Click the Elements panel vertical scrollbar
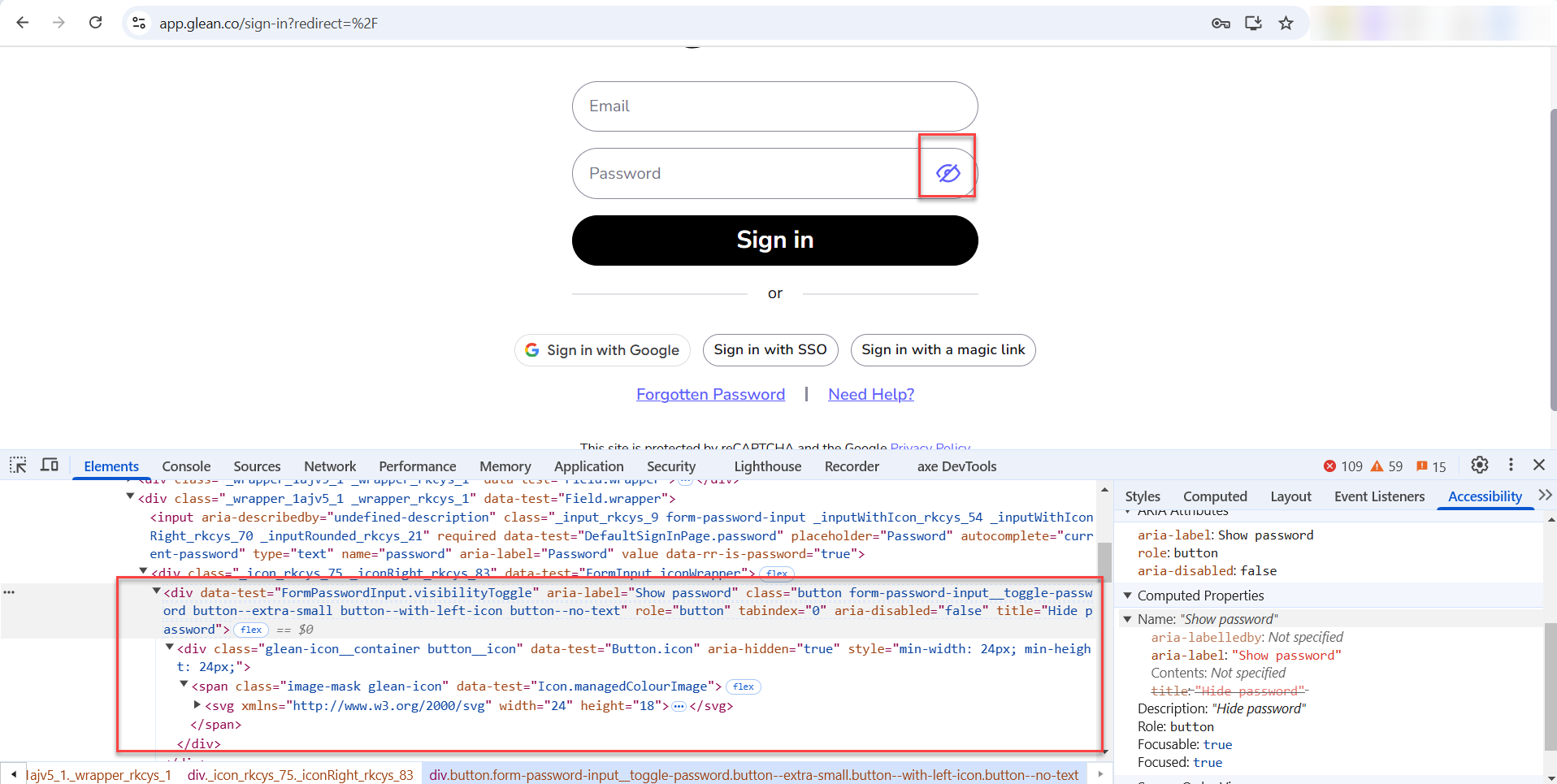 [1104, 561]
